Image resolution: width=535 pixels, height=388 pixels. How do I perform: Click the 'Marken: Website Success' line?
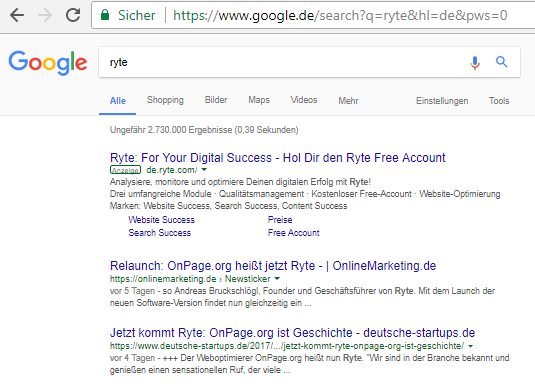pos(229,206)
